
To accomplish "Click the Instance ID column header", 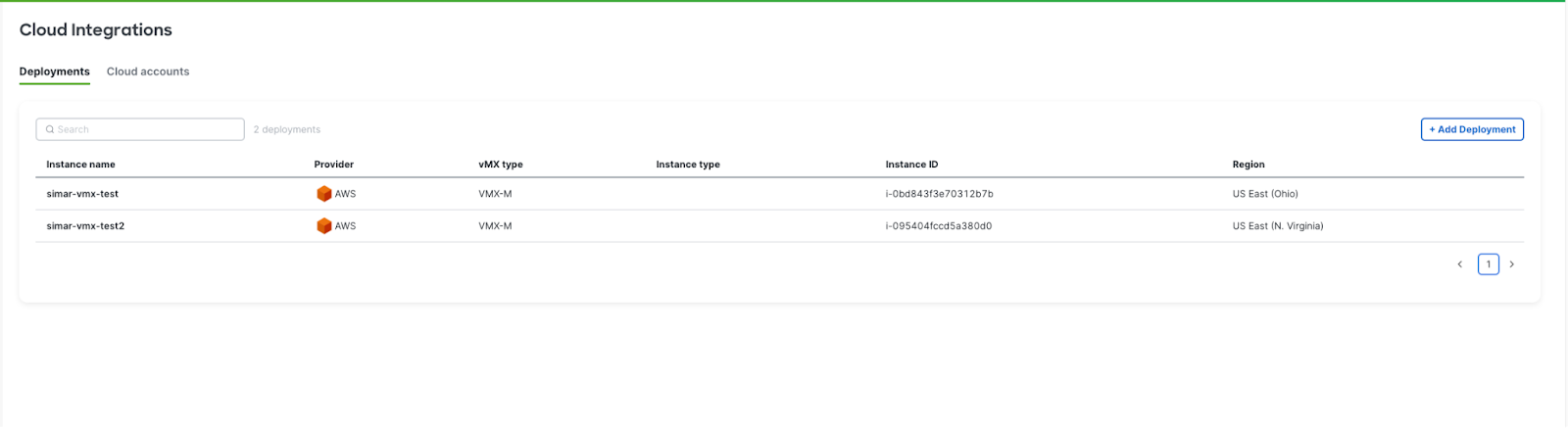I will [x=911, y=165].
